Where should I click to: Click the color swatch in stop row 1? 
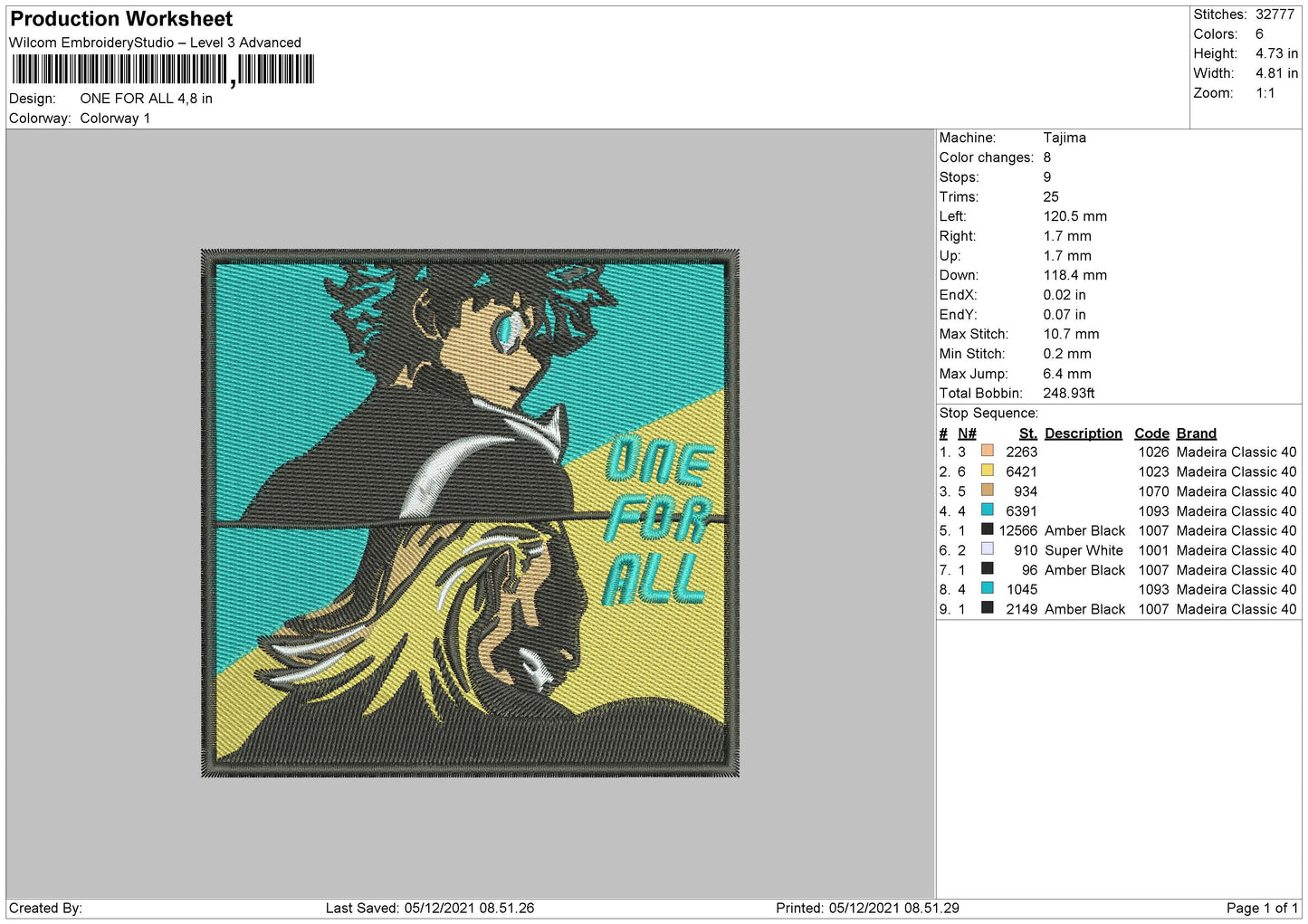(987, 451)
